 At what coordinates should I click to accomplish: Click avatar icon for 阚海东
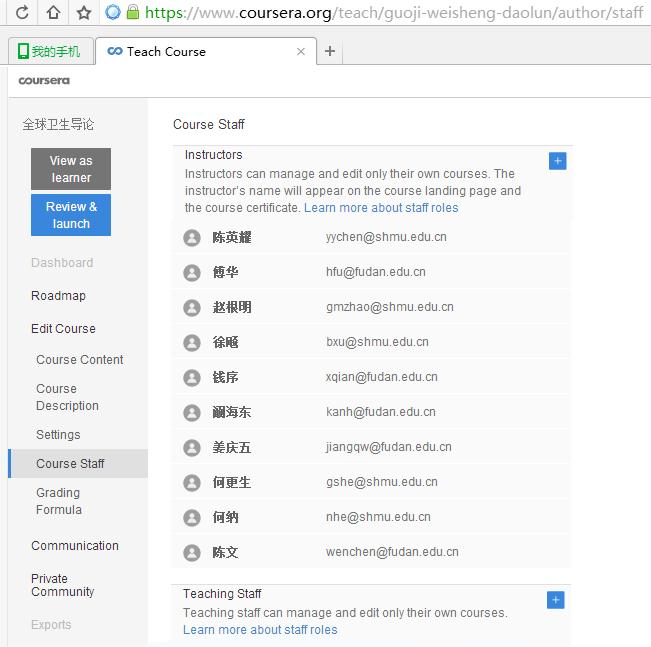[x=192, y=413]
